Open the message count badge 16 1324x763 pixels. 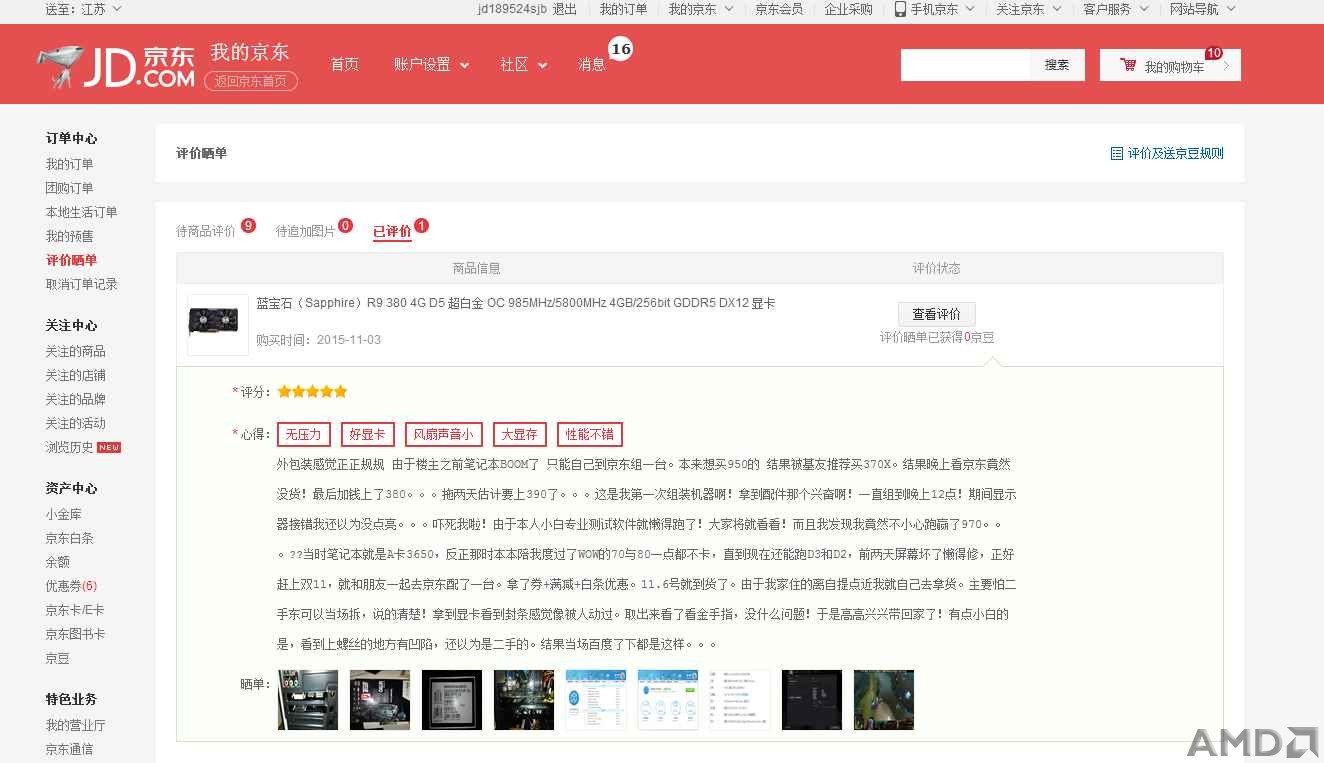click(620, 48)
